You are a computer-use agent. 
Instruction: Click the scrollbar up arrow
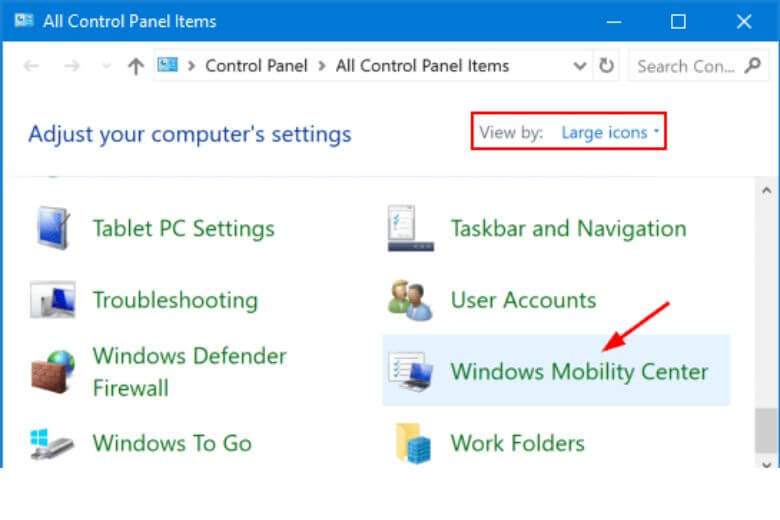pos(765,190)
